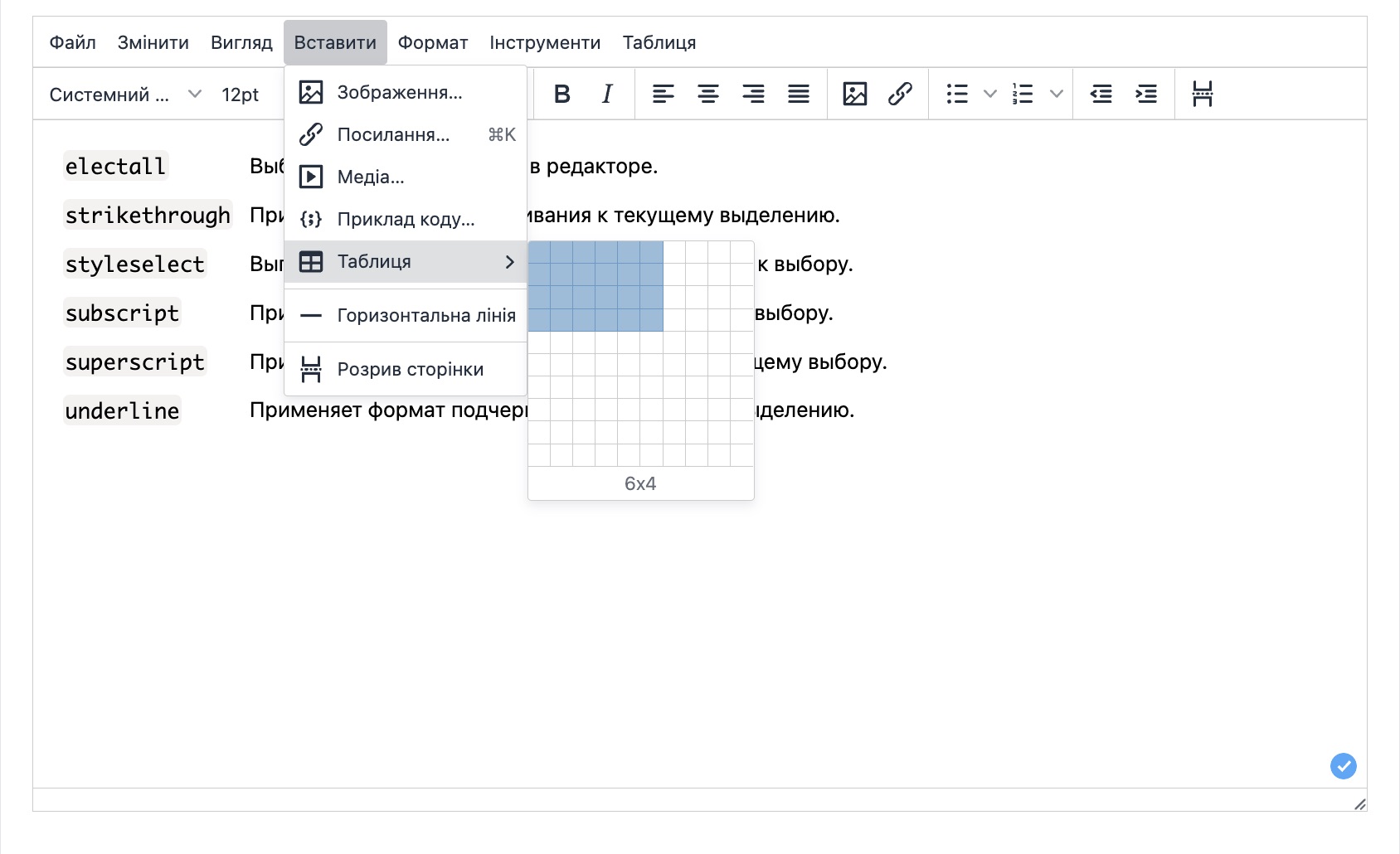Image resolution: width=1400 pixels, height=854 pixels.
Task: Click the editor resize handle corner
Action: pos(1359,804)
